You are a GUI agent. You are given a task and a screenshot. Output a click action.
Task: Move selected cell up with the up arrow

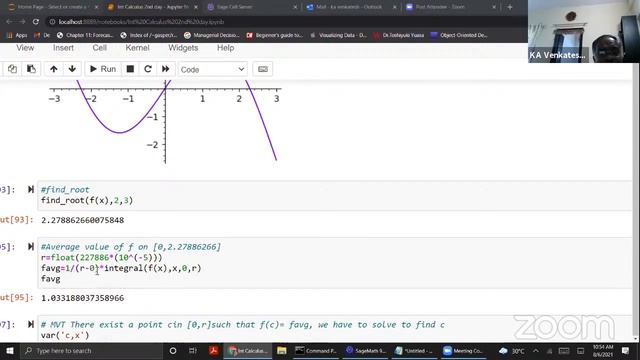[x=53, y=69]
